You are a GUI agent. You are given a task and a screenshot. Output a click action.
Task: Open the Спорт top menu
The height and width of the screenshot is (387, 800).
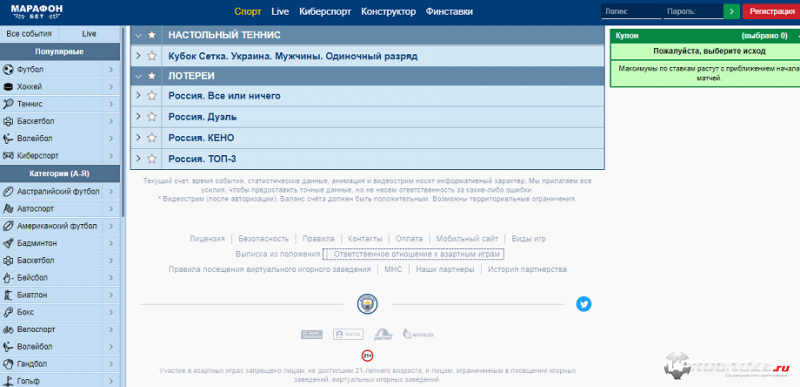pos(247,11)
